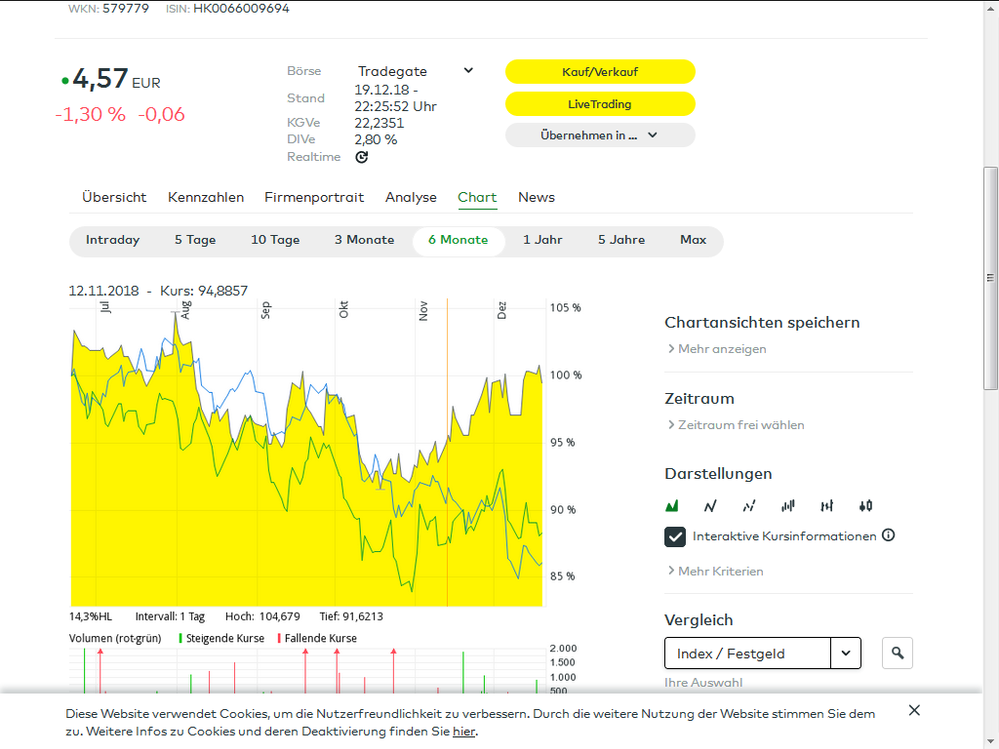Switch to candlestick chart display
The width and height of the screenshot is (999, 749).
point(866,505)
